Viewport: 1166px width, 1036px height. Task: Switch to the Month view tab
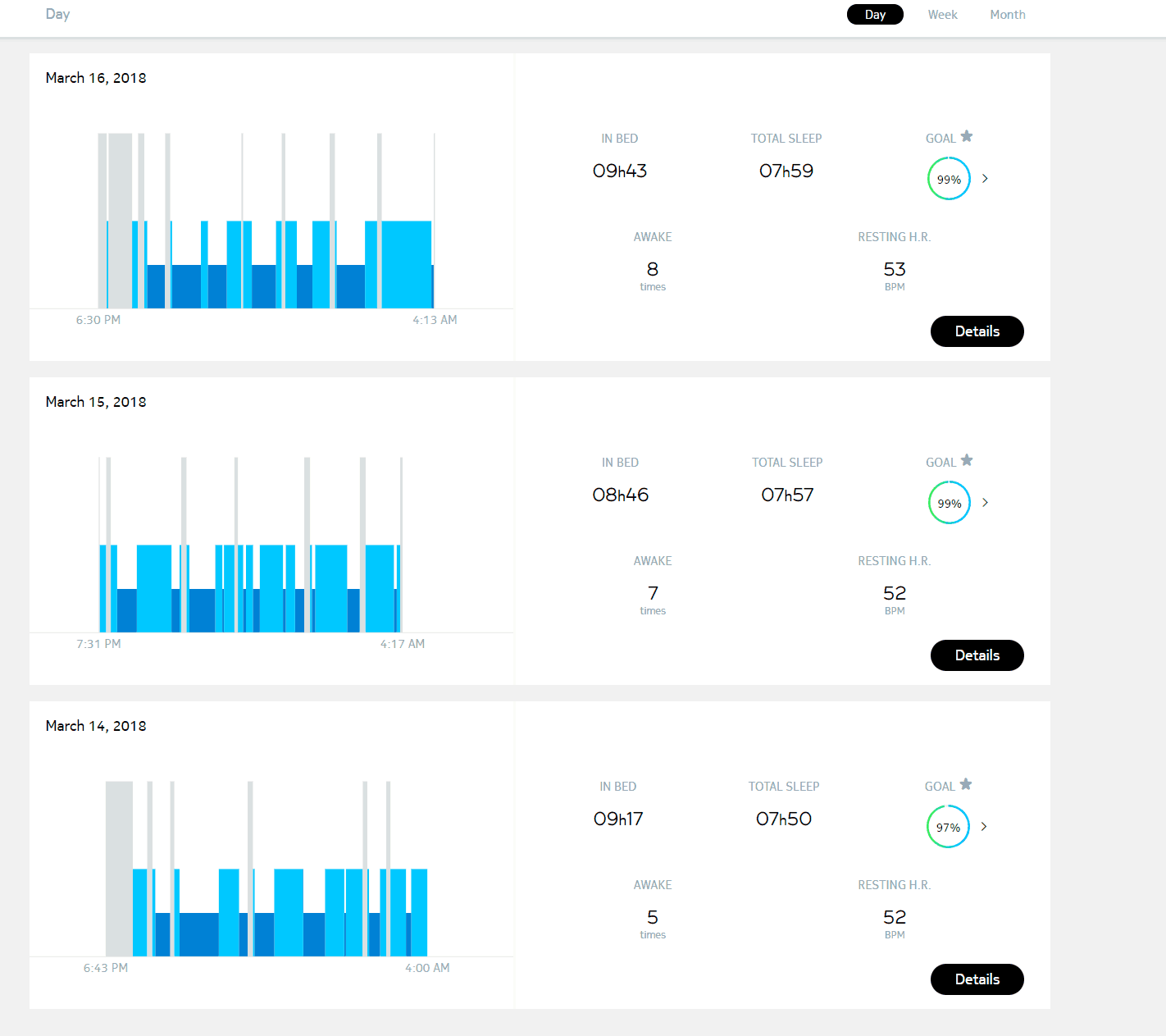1007,15
